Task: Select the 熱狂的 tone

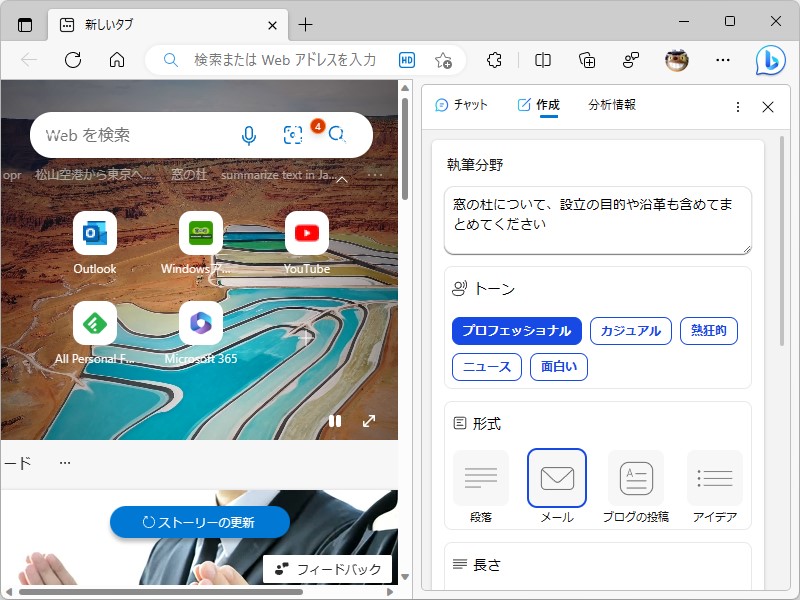Action: click(709, 330)
